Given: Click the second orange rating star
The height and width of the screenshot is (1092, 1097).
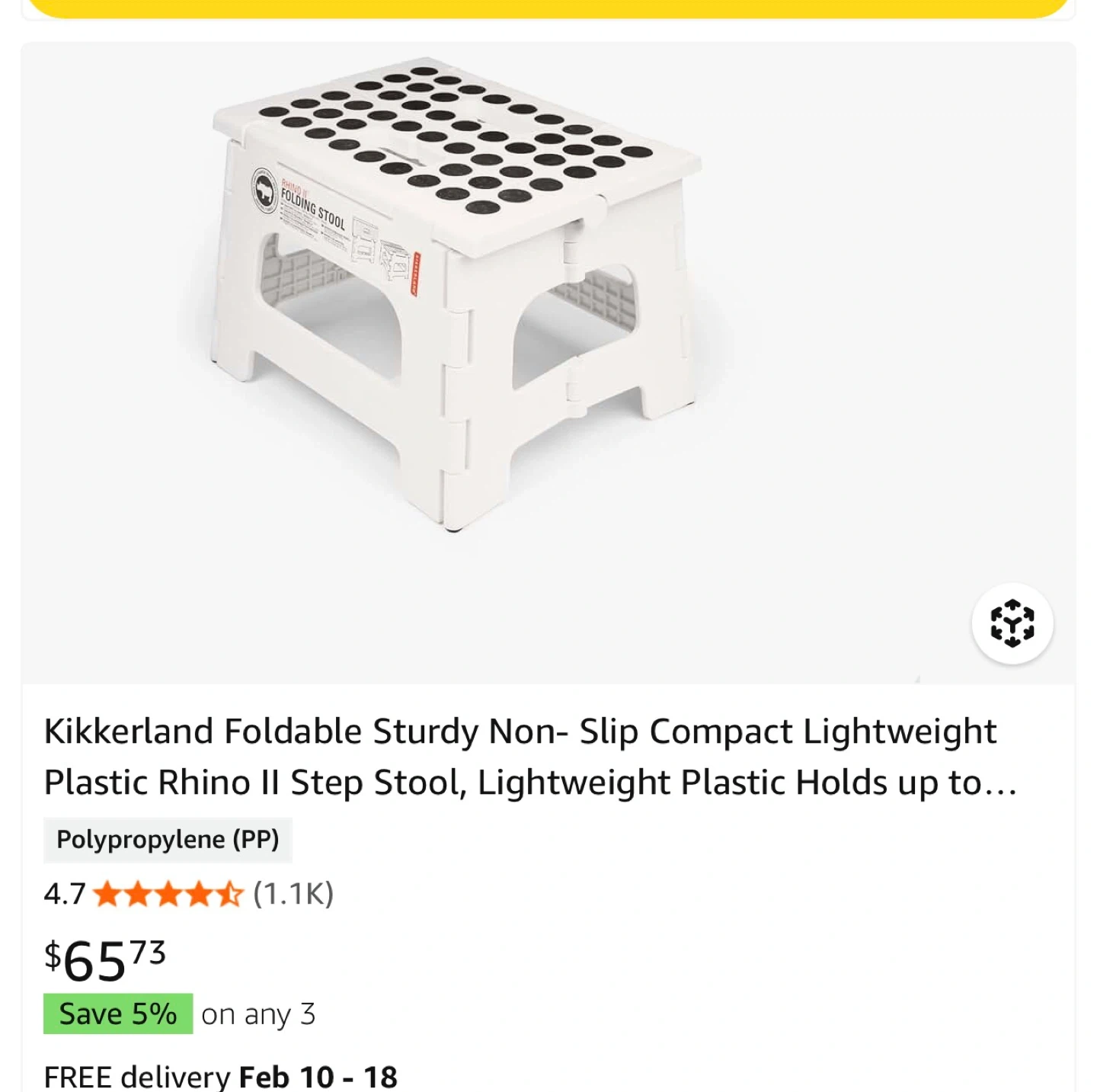Looking at the screenshot, I should point(138,894).
